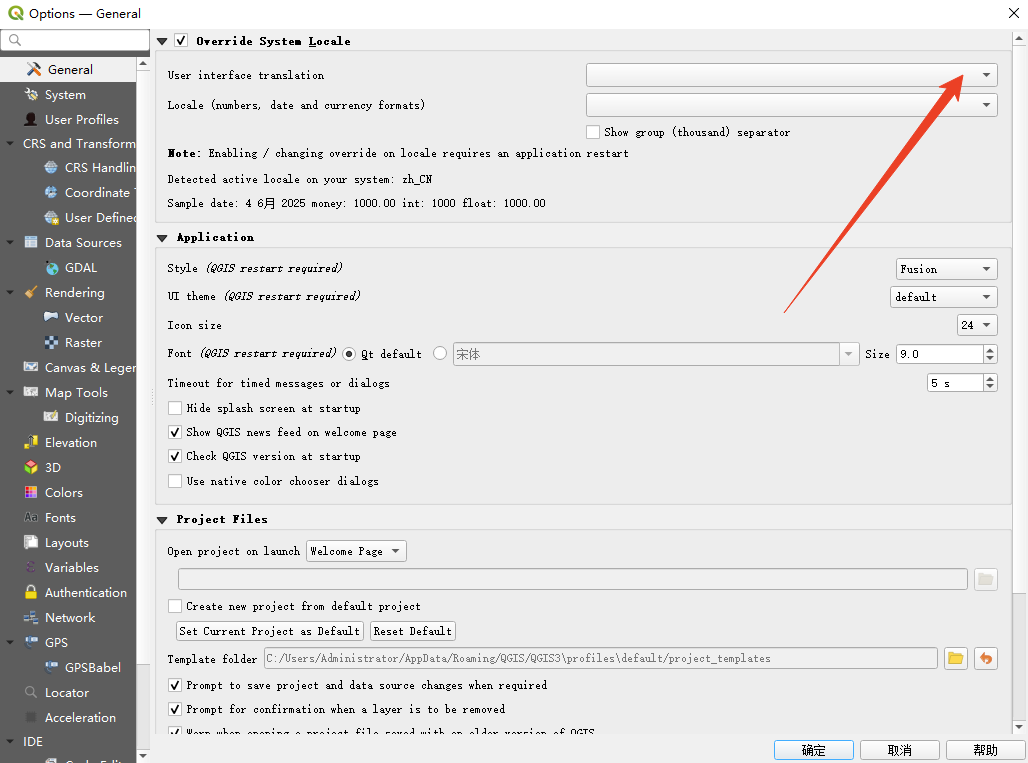The width and height of the screenshot is (1028, 763).
Task: Click the Authentication padlock icon
Action: [x=31, y=593]
